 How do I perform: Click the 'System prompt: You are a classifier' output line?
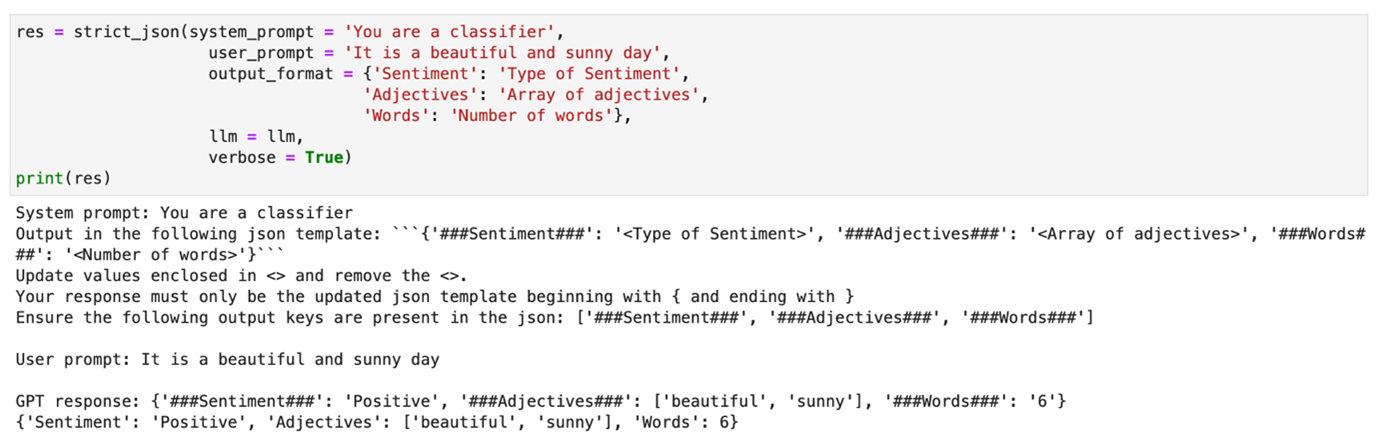pos(184,213)
